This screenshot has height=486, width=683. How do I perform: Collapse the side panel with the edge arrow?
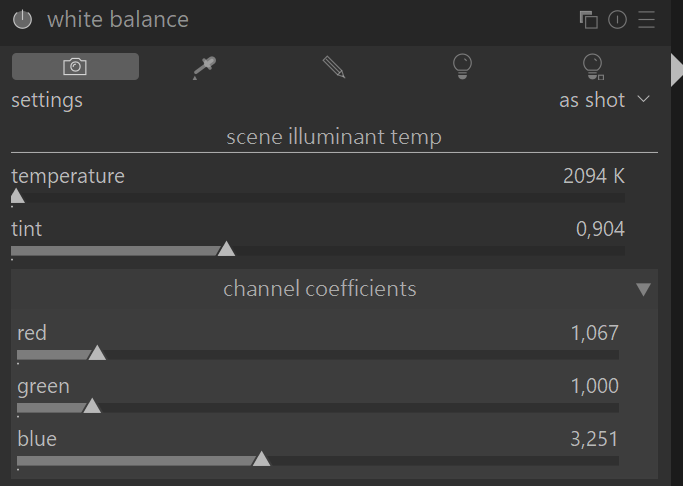coord(677,68)
